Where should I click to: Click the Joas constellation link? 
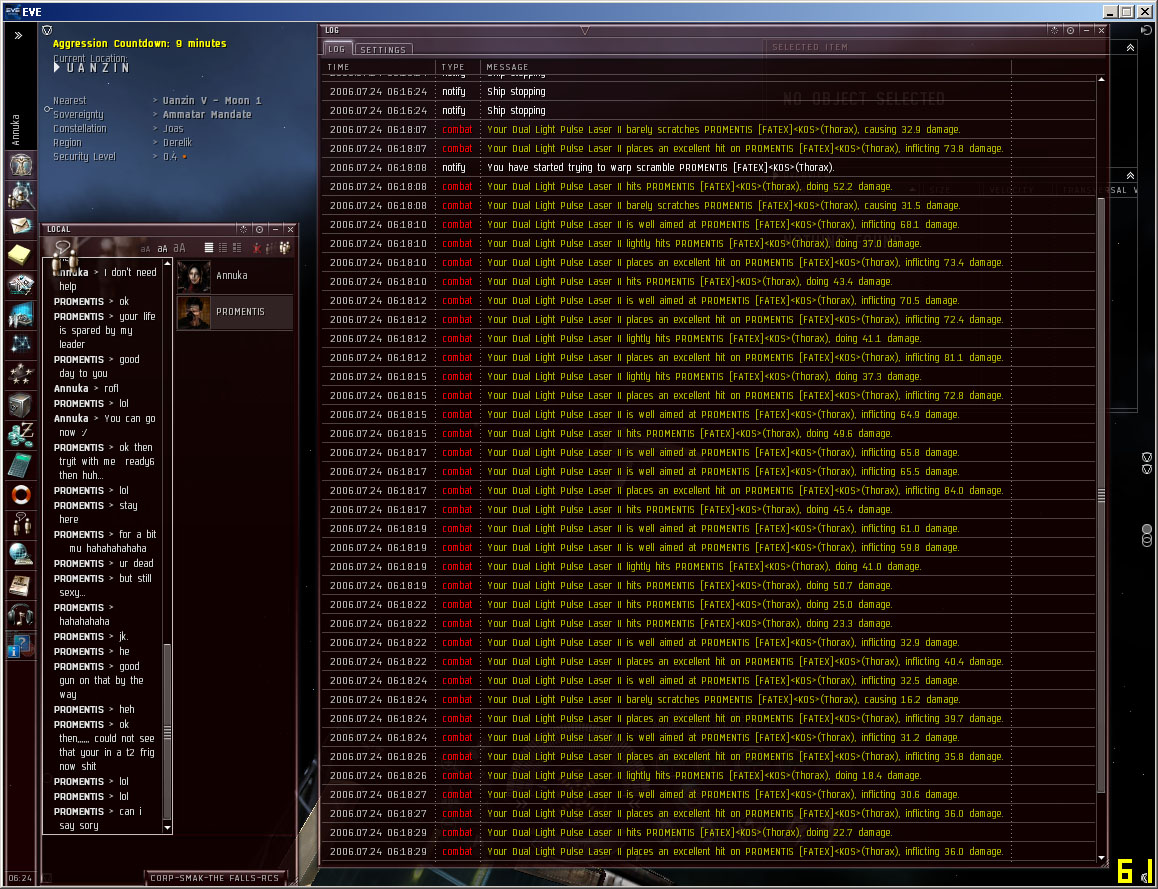173,128
